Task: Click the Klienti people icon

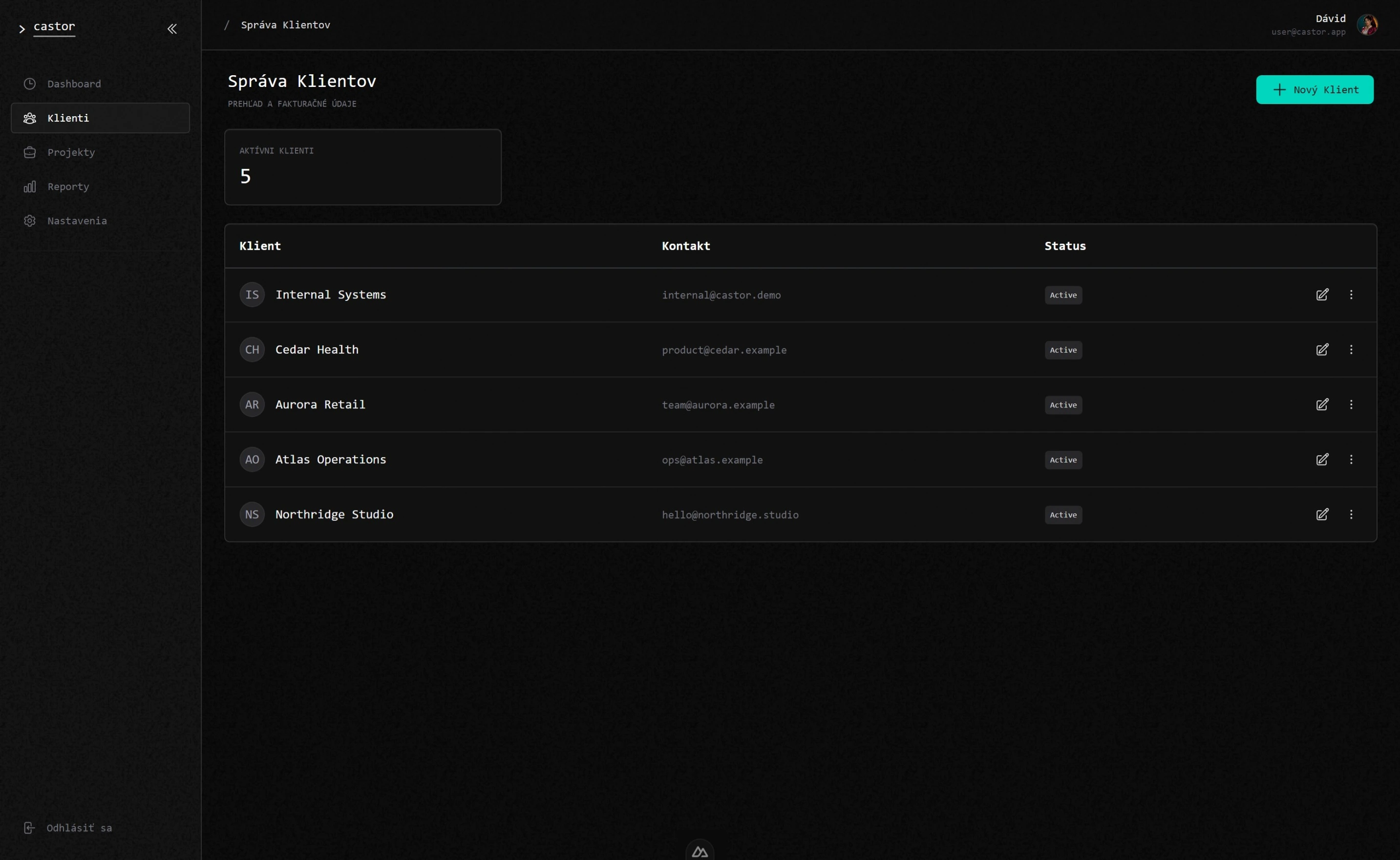Action: click(x=30, y=118)
